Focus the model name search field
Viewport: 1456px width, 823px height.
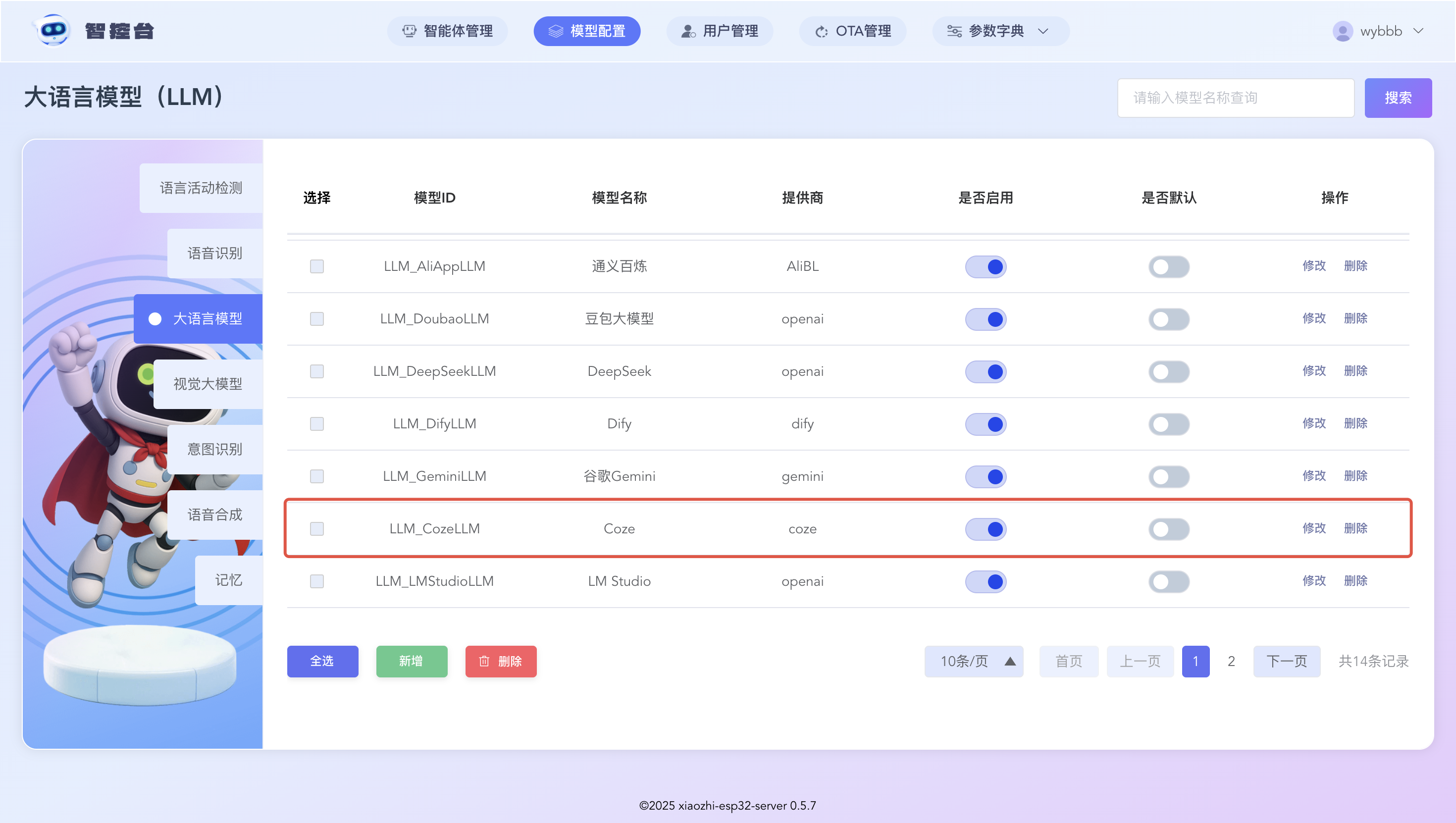1235,98
